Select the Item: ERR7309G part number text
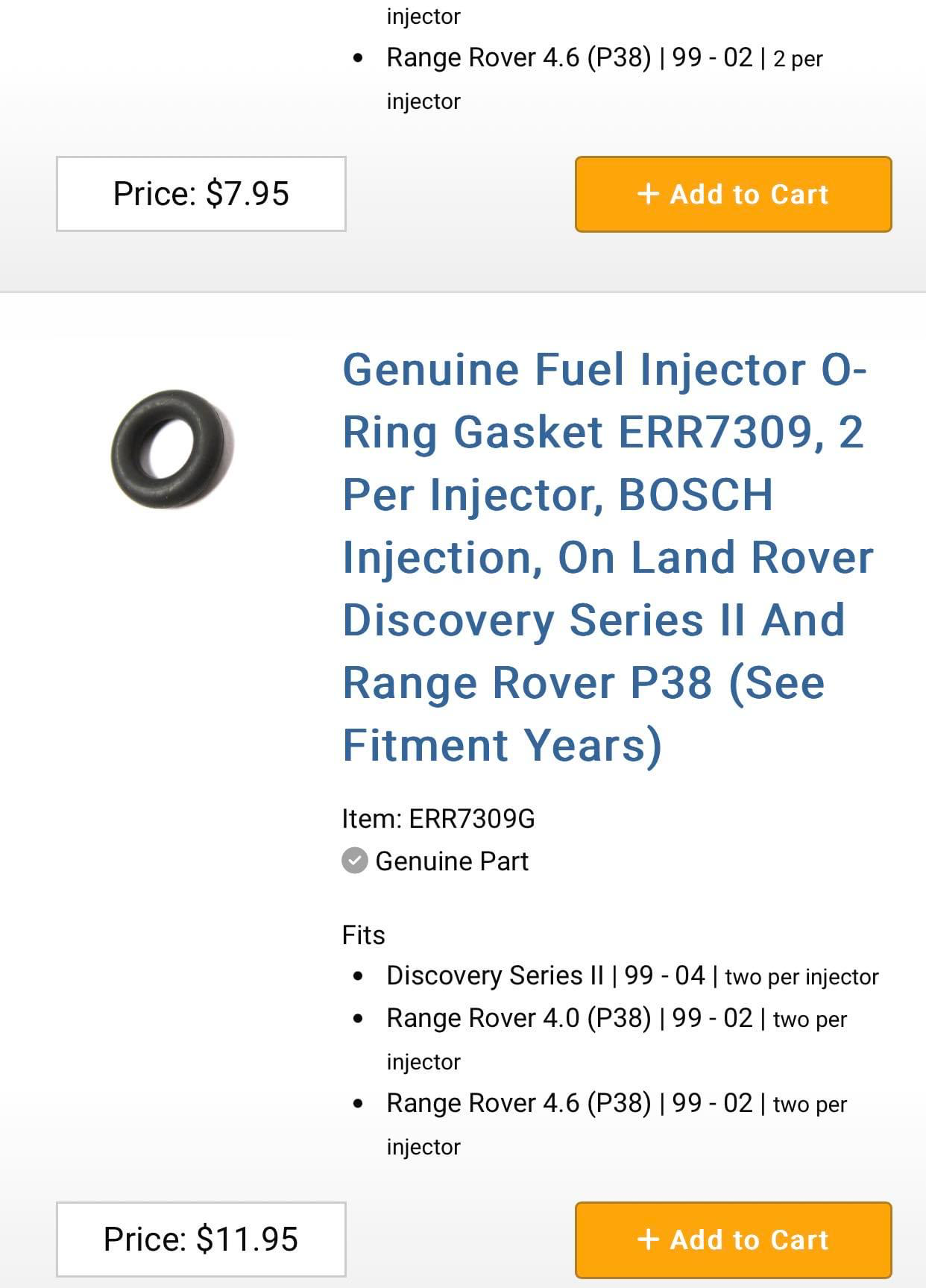Viewport: 926px width, 1288px height. coord(438,819)
